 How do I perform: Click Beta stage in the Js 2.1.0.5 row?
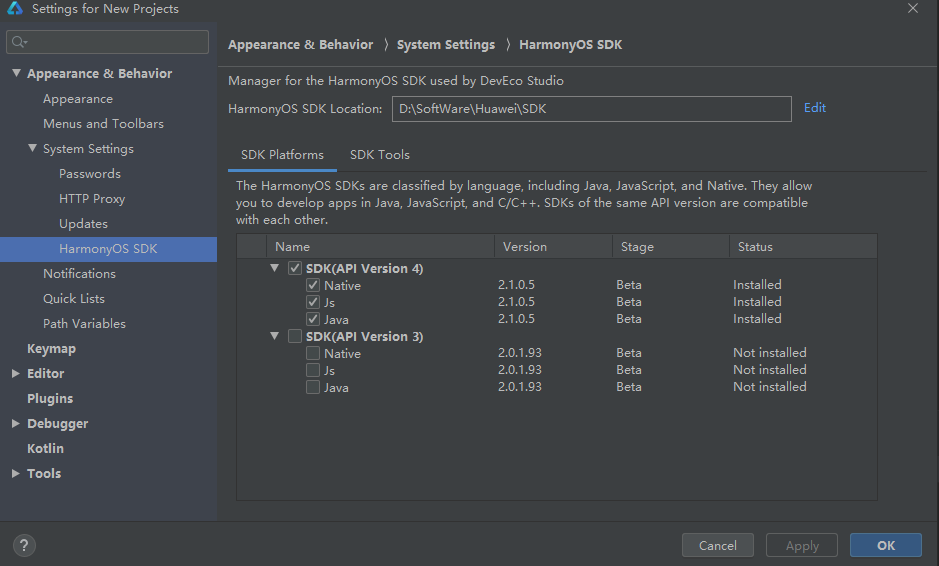pyautogui.click(x=629, y=302)
